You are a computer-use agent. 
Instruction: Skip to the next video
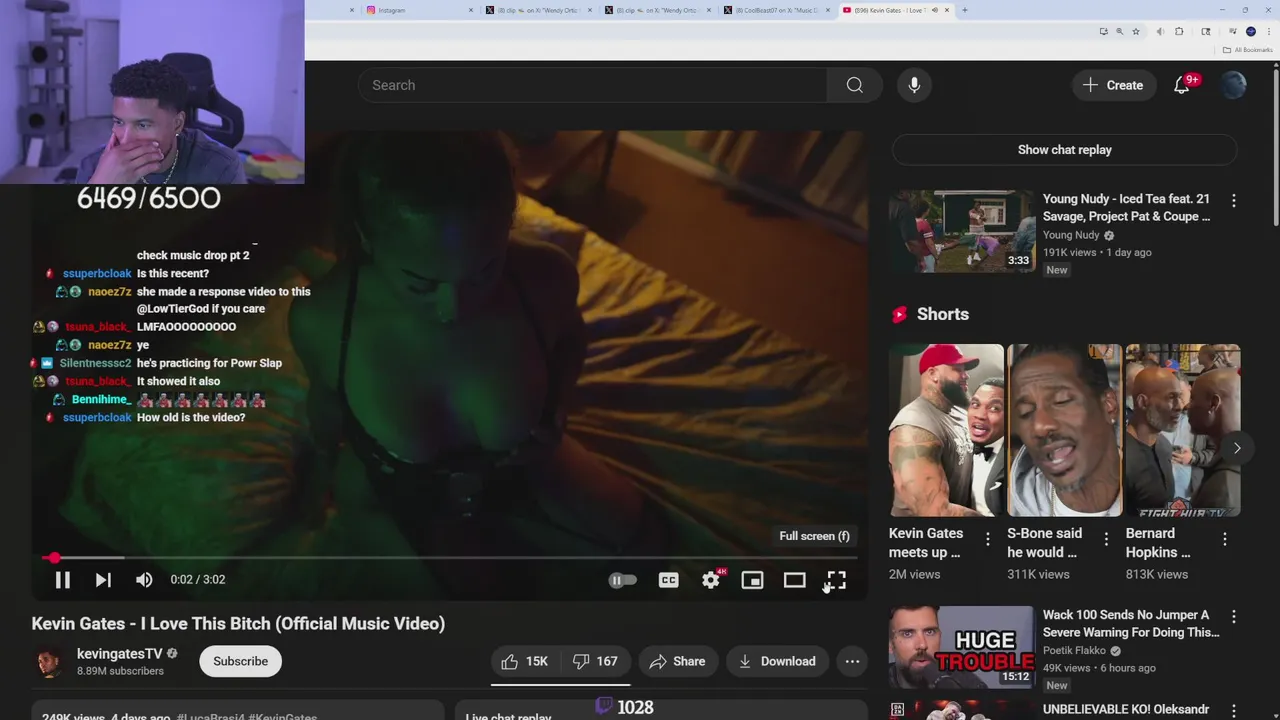(103, 580)
